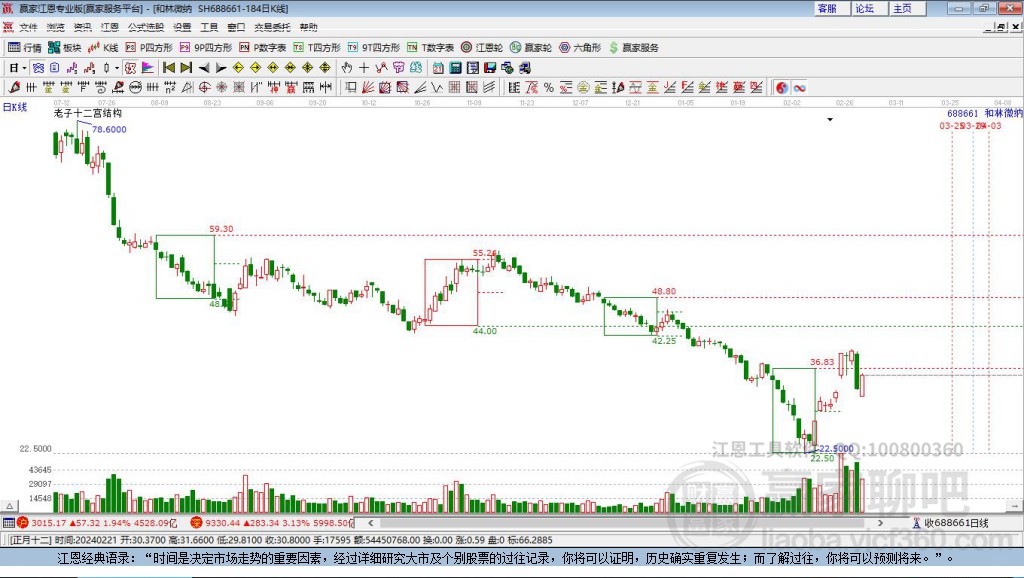This screenshot has width=1024, height=578.
Task: Click the 客服 customer service button
Action: pyautogui.click(x=831, y=8)
